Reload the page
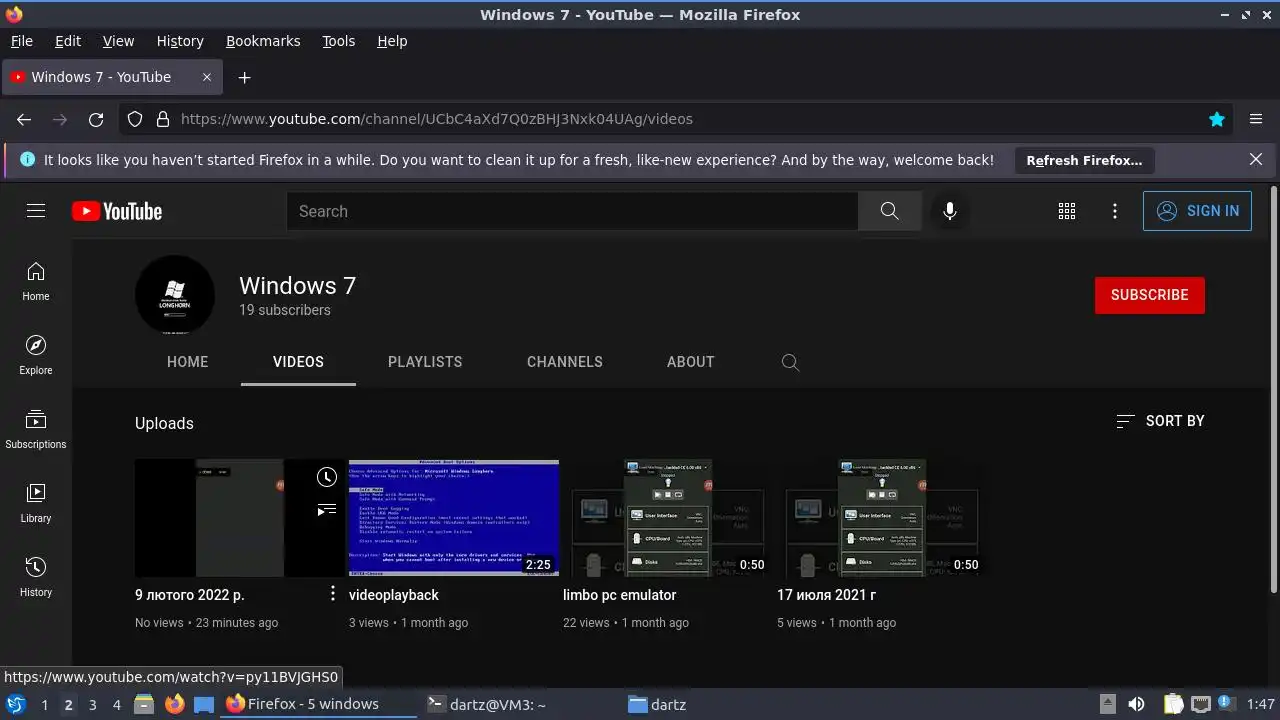1280x720 pixels. click(96, 119)
